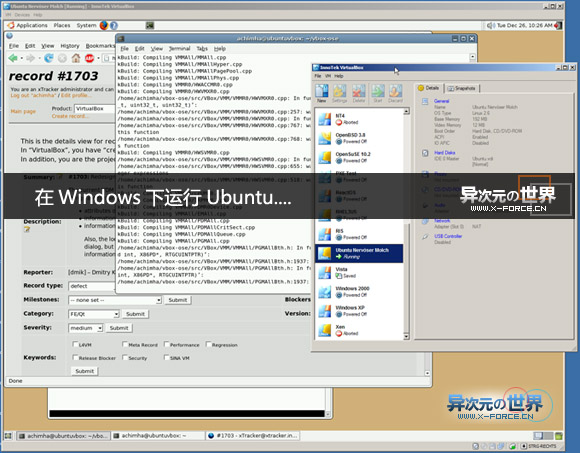Viewport: 580px width, 453px height.
Task: Click Log out achimha link
Action: [x=33, y=95]
